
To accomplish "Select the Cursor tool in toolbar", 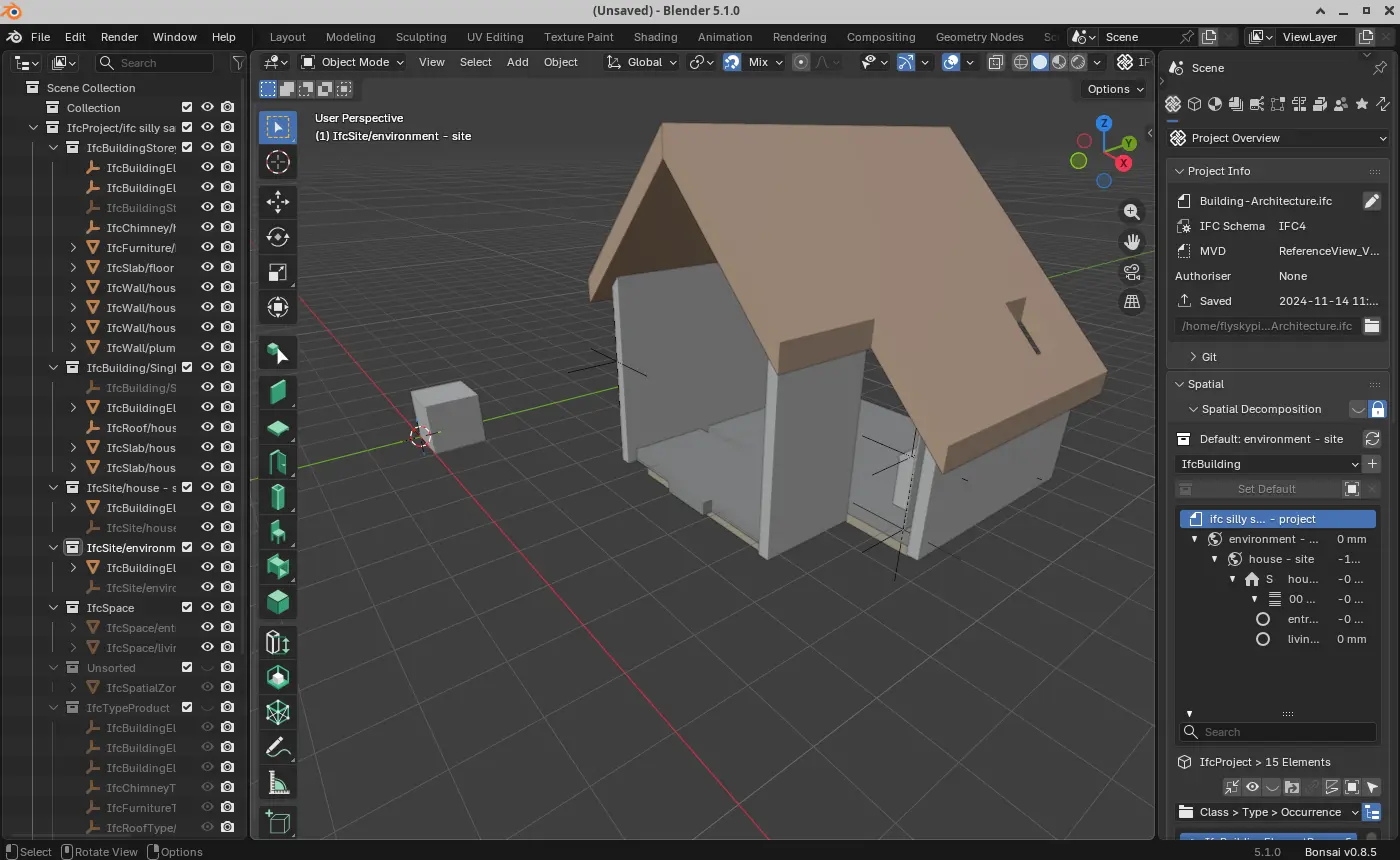I will click(x=278, y=163).
